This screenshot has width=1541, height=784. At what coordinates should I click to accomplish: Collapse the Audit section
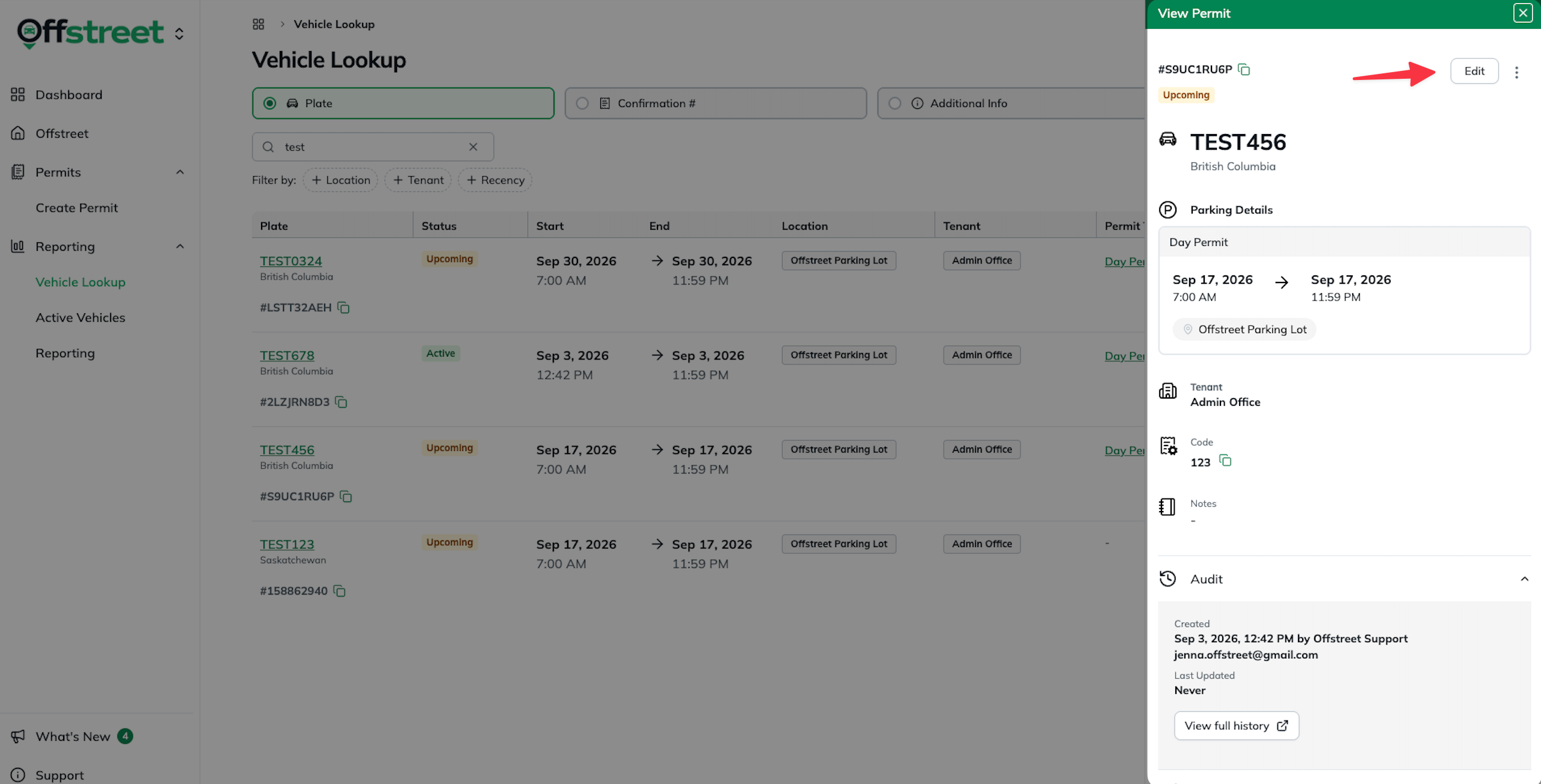click(1525, 579)
